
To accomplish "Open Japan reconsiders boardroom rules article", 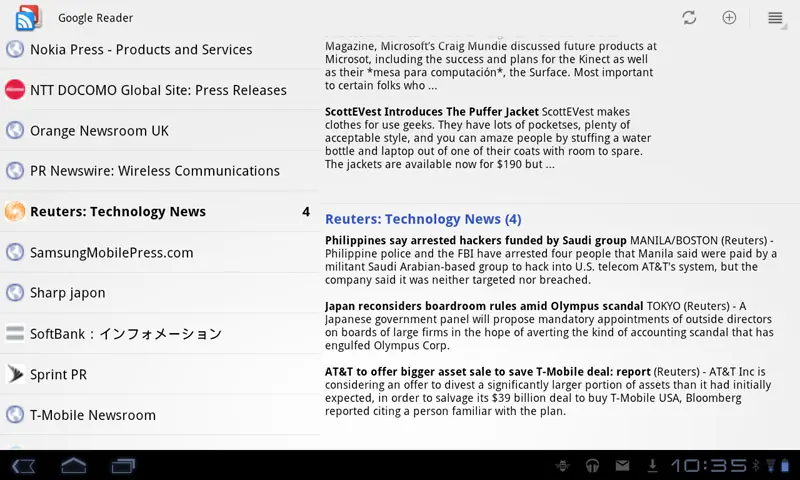I will tap(549, 325).
